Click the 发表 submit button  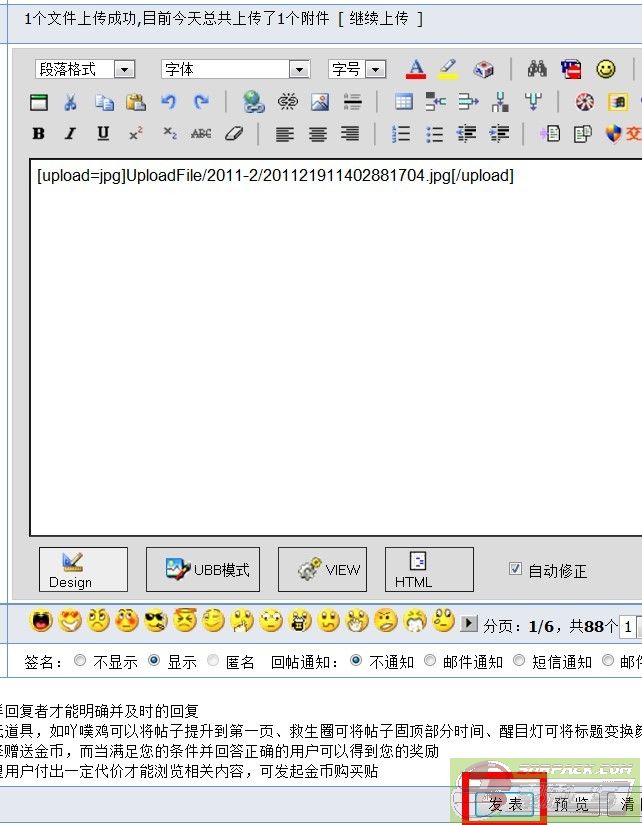[x=505, y=805]
